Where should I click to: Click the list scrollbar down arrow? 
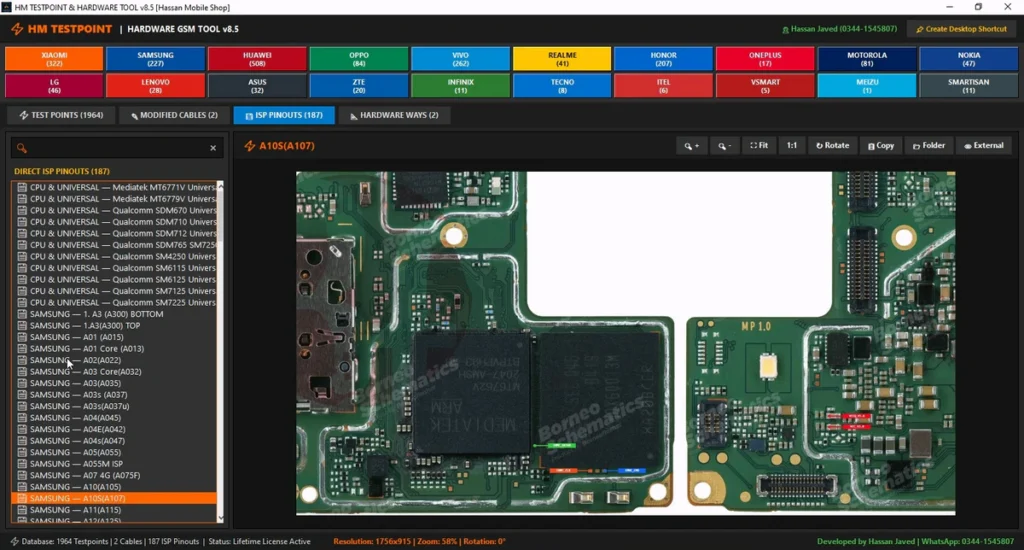[x=221, y=518]
